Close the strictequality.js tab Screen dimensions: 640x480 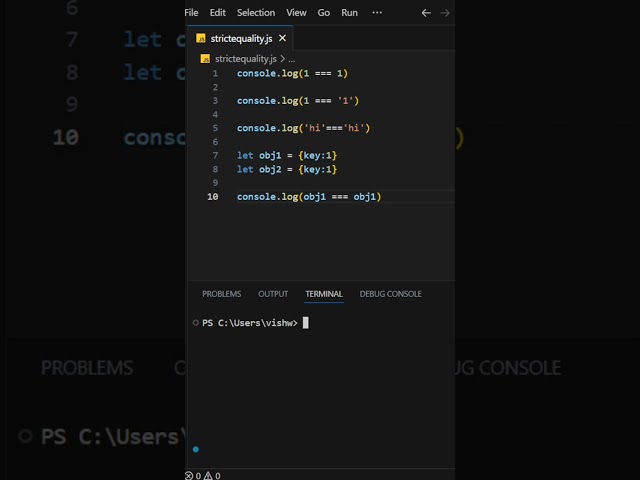point(282,38)
